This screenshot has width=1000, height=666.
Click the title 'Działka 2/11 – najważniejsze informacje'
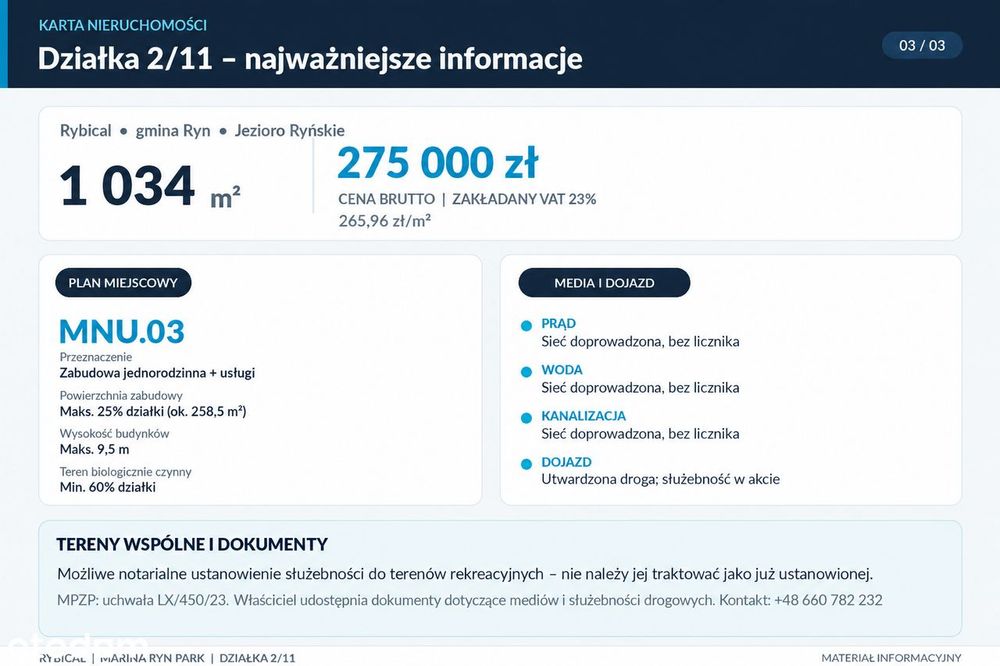pyautogui.click(x=310, y=59)
